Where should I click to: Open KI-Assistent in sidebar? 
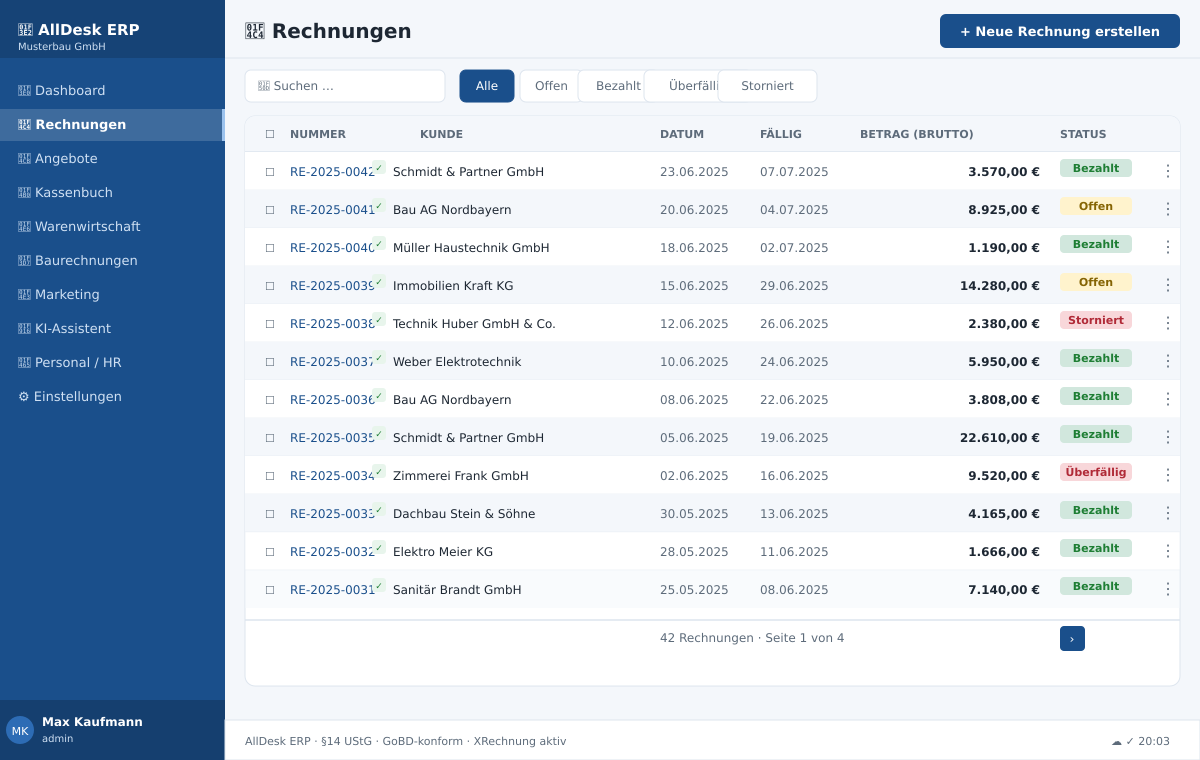[112, 328]
